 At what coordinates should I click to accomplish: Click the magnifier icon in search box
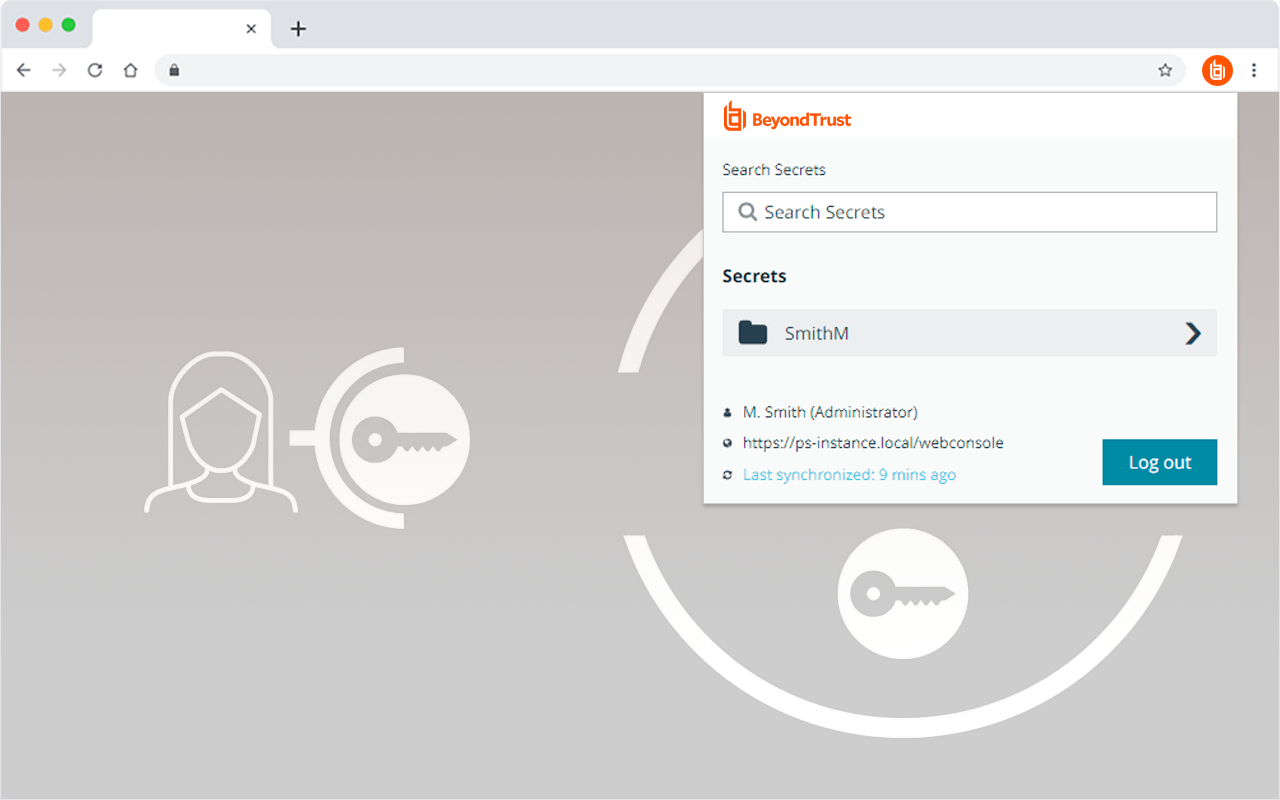point(747,212)
